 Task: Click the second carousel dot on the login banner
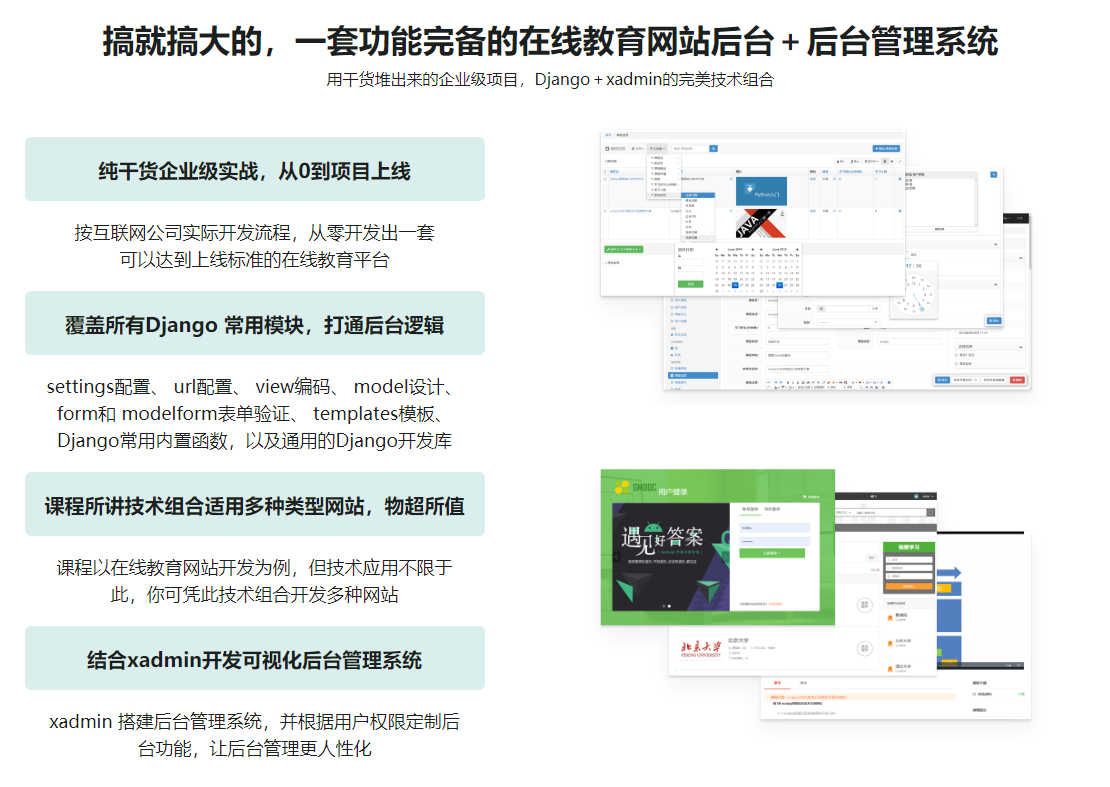[668, 604]
